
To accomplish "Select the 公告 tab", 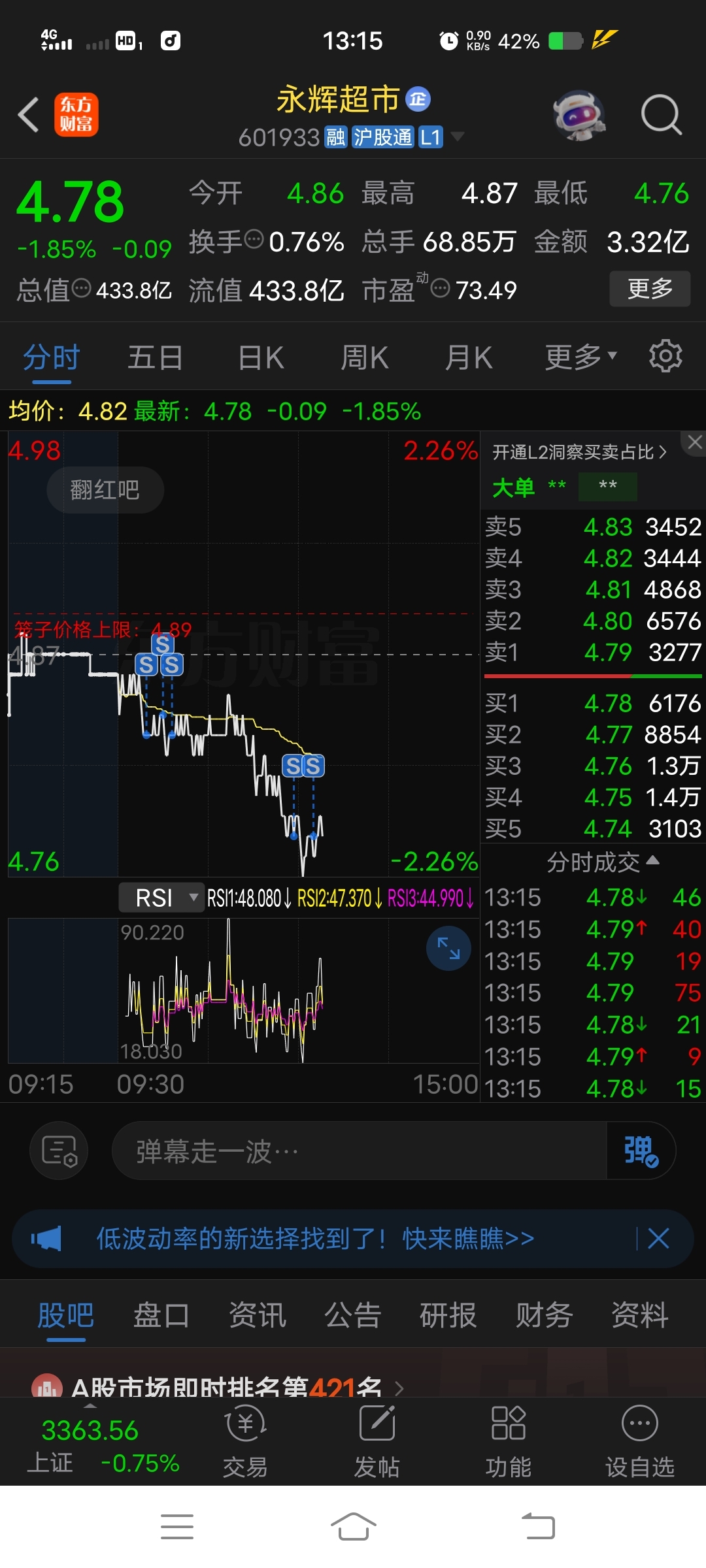I will [353, 1315].
